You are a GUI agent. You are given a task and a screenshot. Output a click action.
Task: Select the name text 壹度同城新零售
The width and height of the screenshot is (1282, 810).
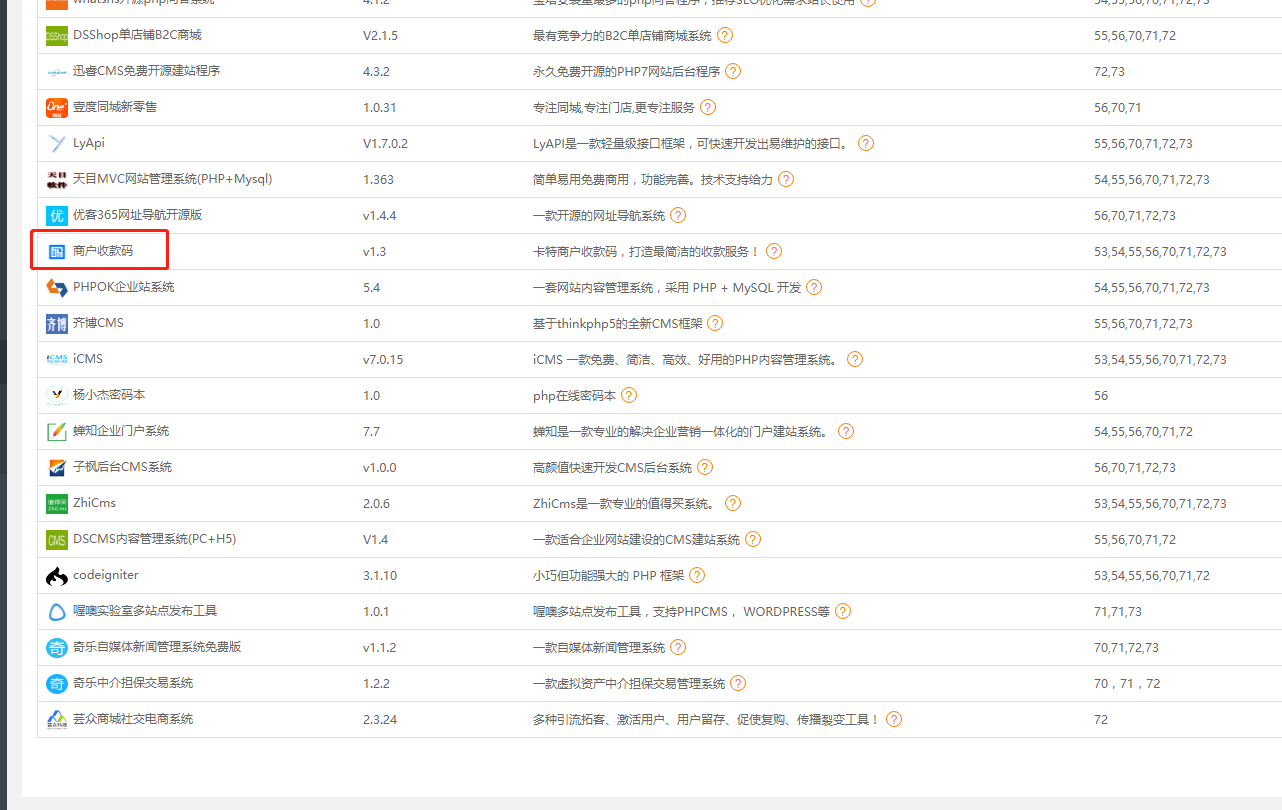tap(115, 107)
